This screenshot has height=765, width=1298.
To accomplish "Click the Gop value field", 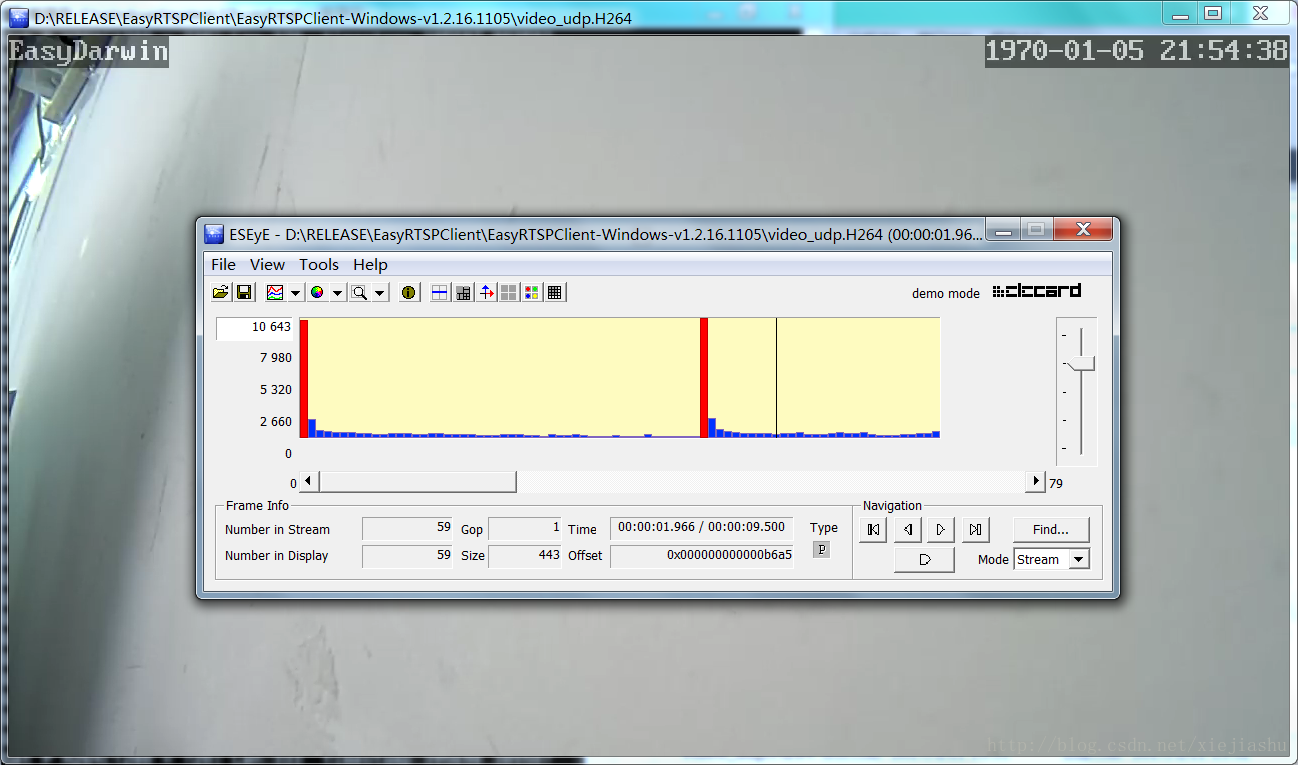I will pyautogui.click(x=525, y=529).
